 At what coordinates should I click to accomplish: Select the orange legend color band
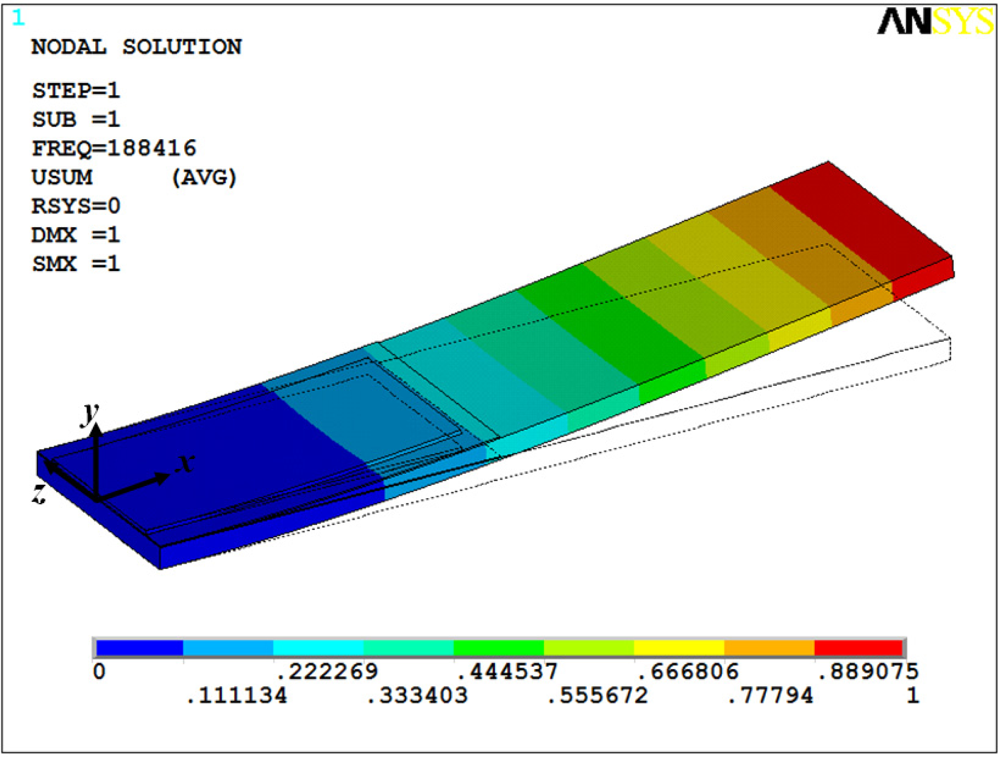[769, 648]
